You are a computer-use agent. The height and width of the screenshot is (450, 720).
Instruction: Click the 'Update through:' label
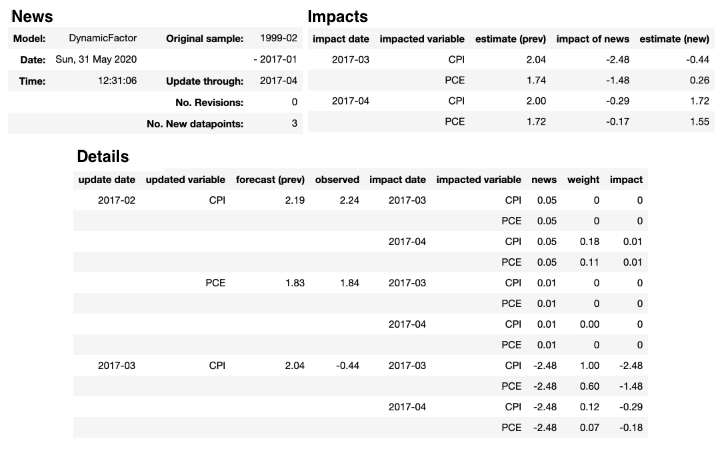click(207, 81)
